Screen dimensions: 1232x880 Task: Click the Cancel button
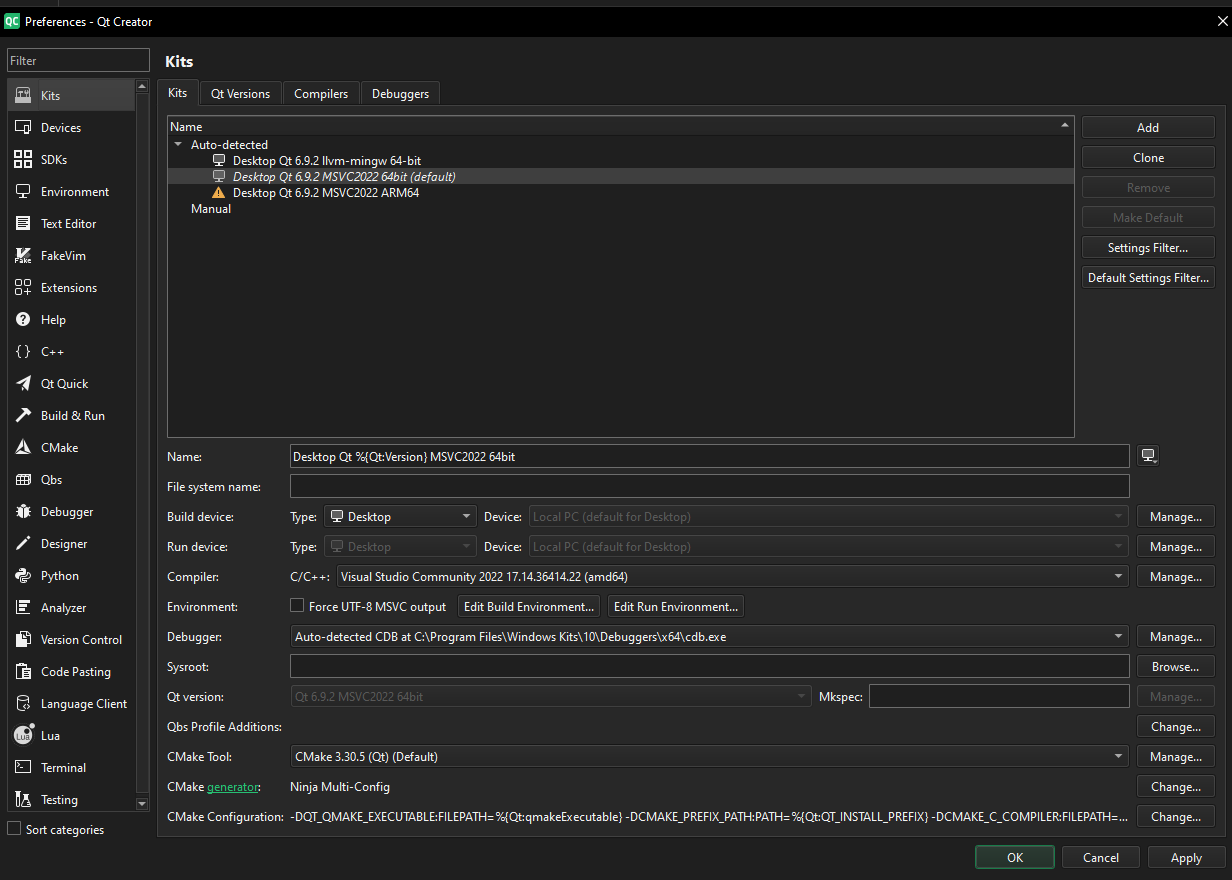1101,857
